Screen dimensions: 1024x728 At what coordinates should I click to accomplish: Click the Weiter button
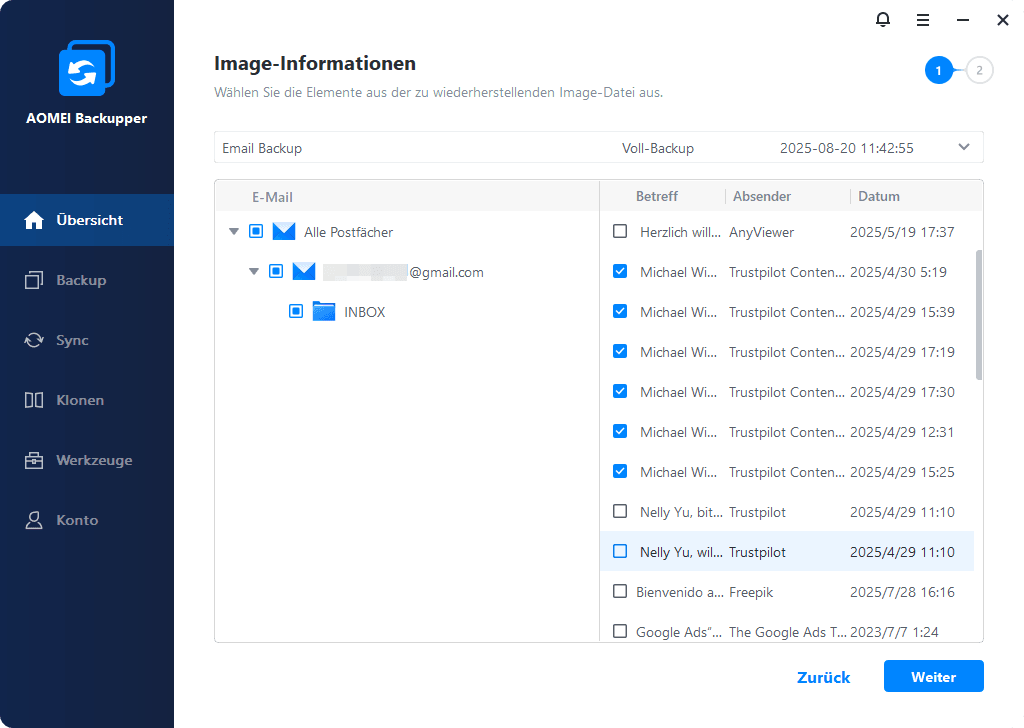click(x=933, y=676)
